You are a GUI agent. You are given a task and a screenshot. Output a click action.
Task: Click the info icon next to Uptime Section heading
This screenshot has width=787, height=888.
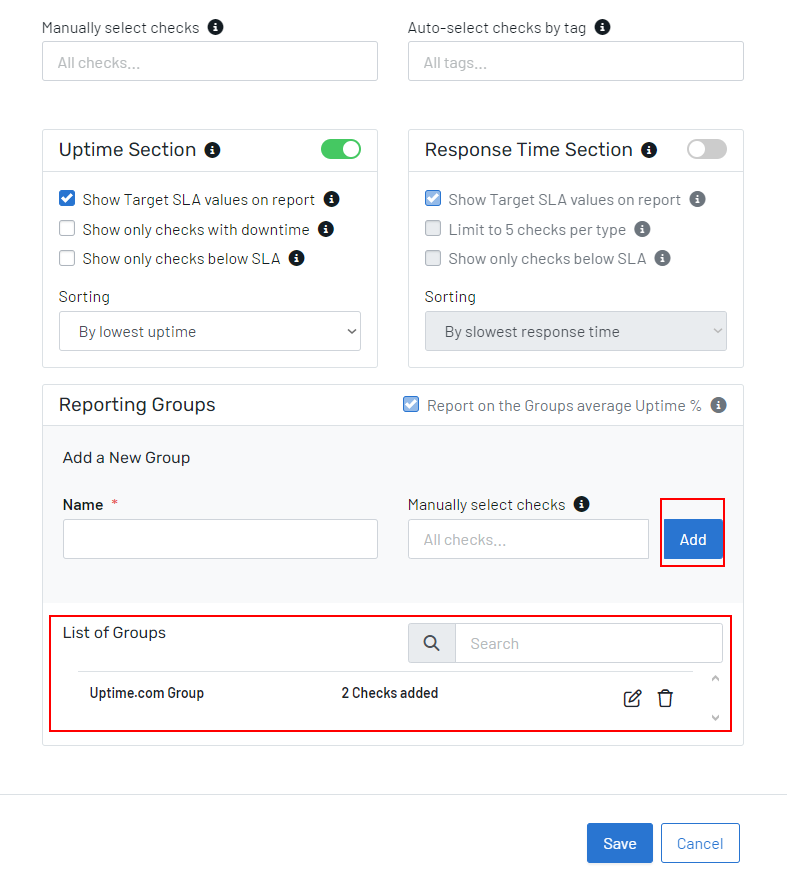[212, 150]
